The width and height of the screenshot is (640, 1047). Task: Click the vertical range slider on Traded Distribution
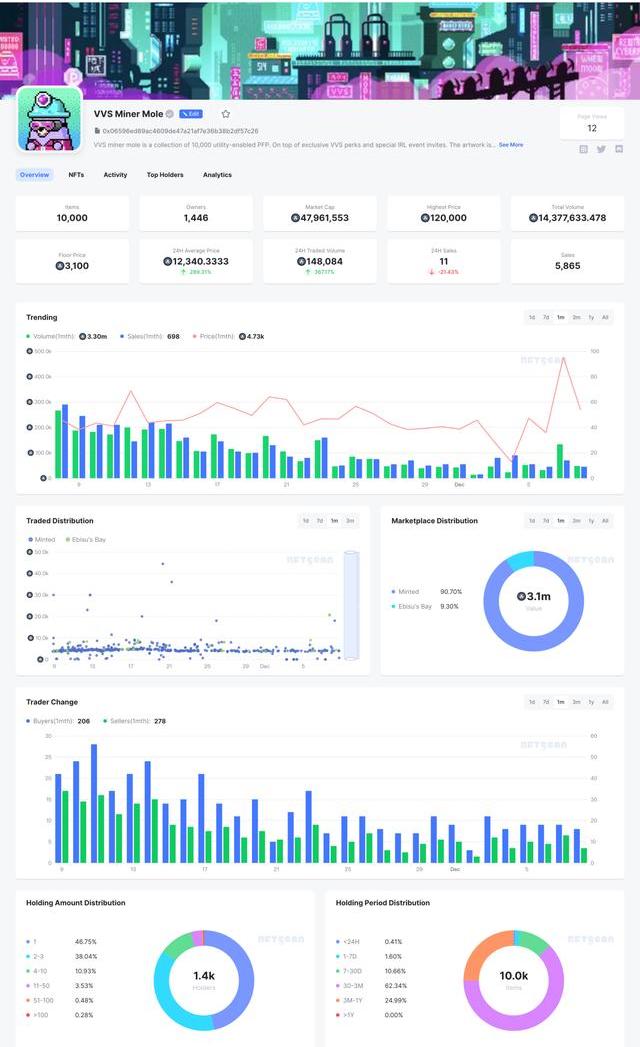(x=350, y=605)
